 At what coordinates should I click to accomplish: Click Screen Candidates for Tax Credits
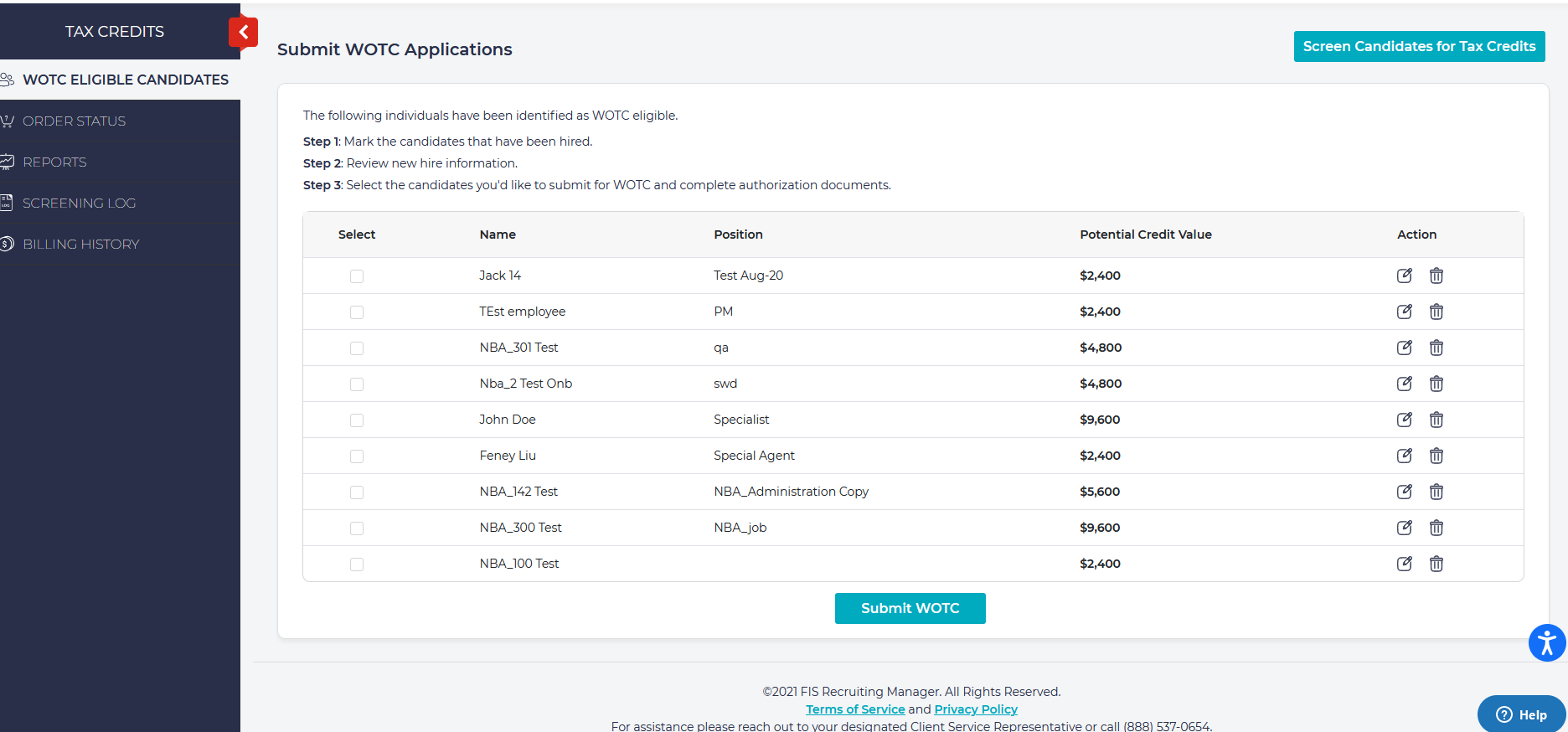(1419, 47)
